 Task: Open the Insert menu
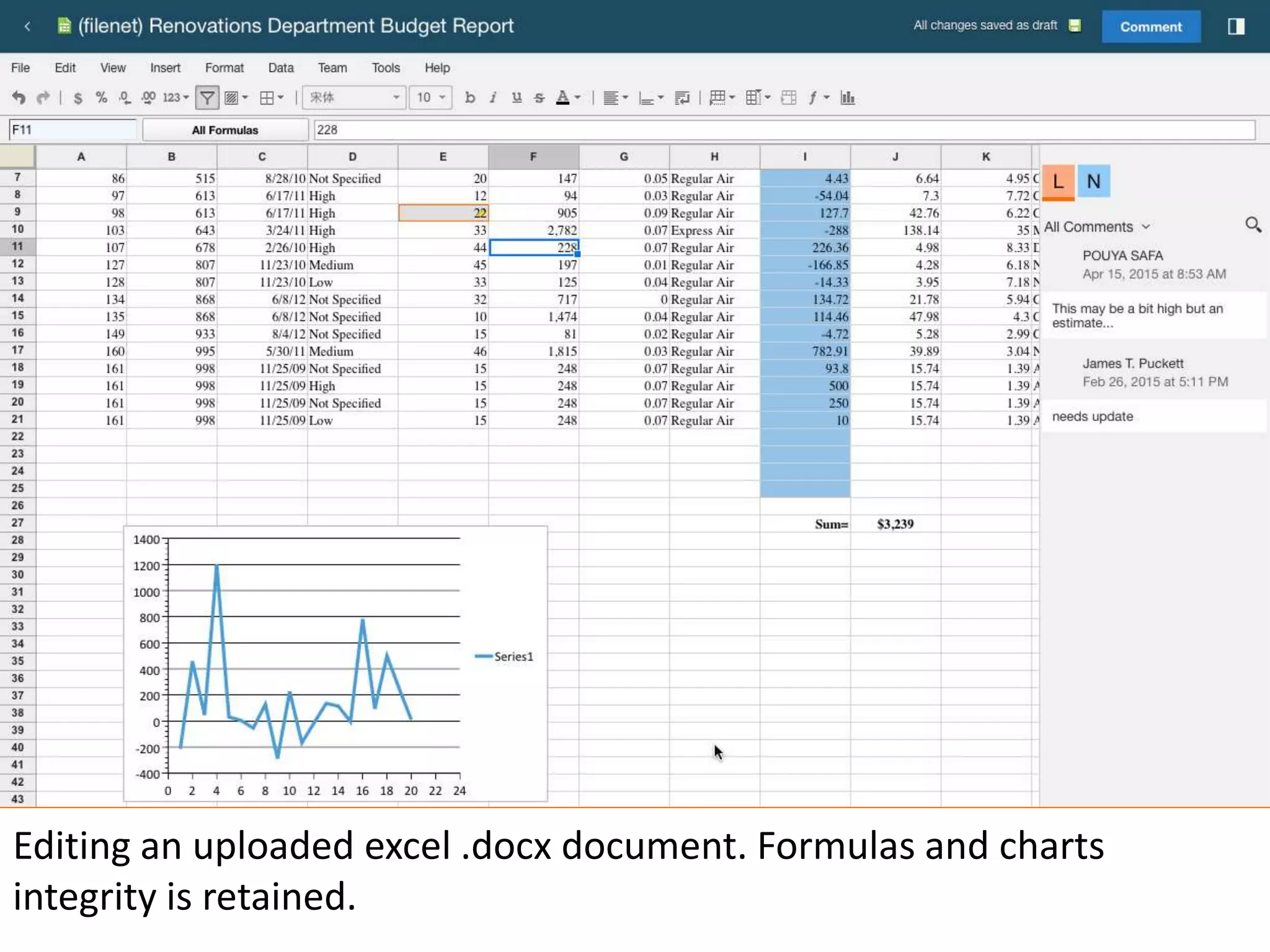click(165, 68)
